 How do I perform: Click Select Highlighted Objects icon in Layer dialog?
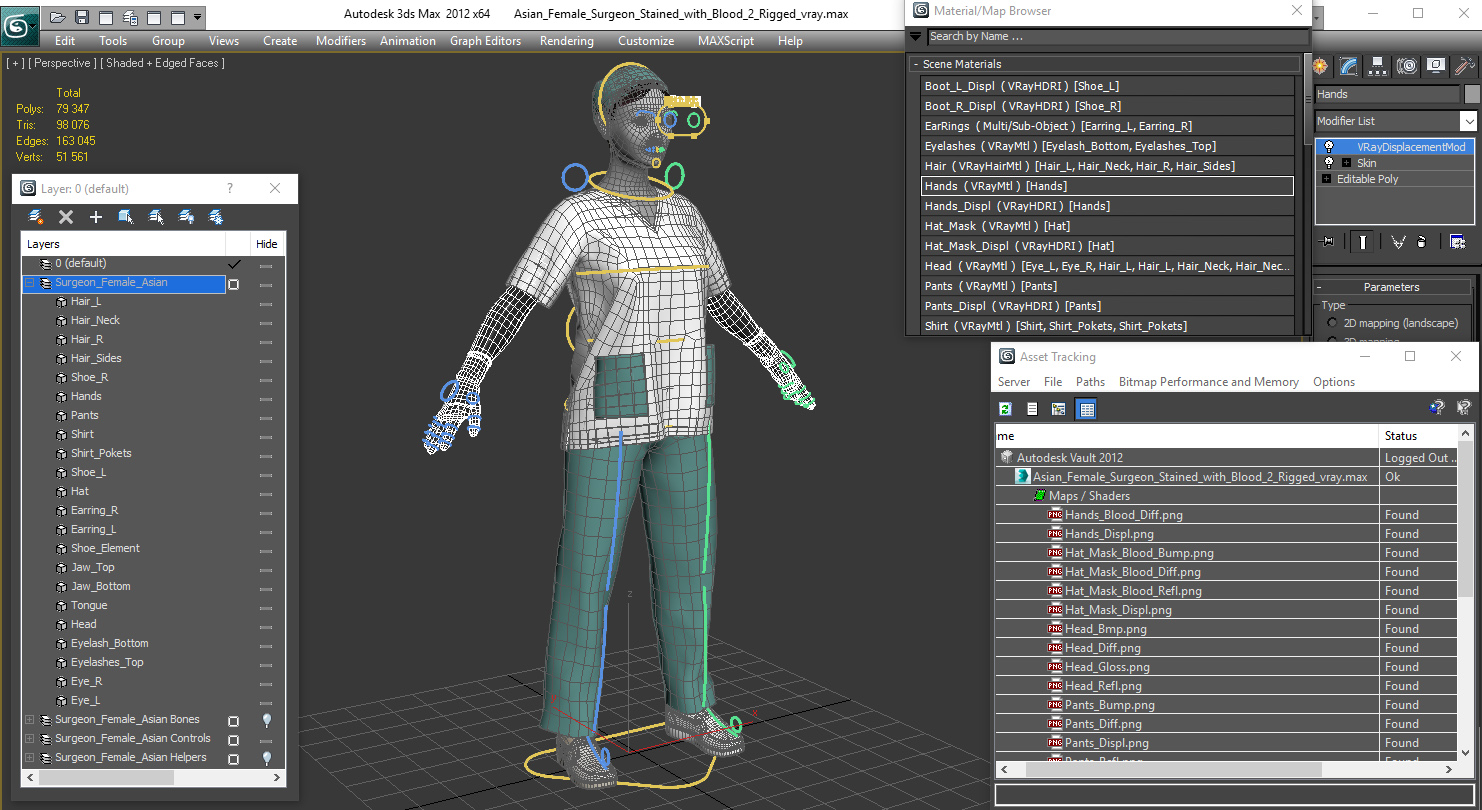pos(126,217)
